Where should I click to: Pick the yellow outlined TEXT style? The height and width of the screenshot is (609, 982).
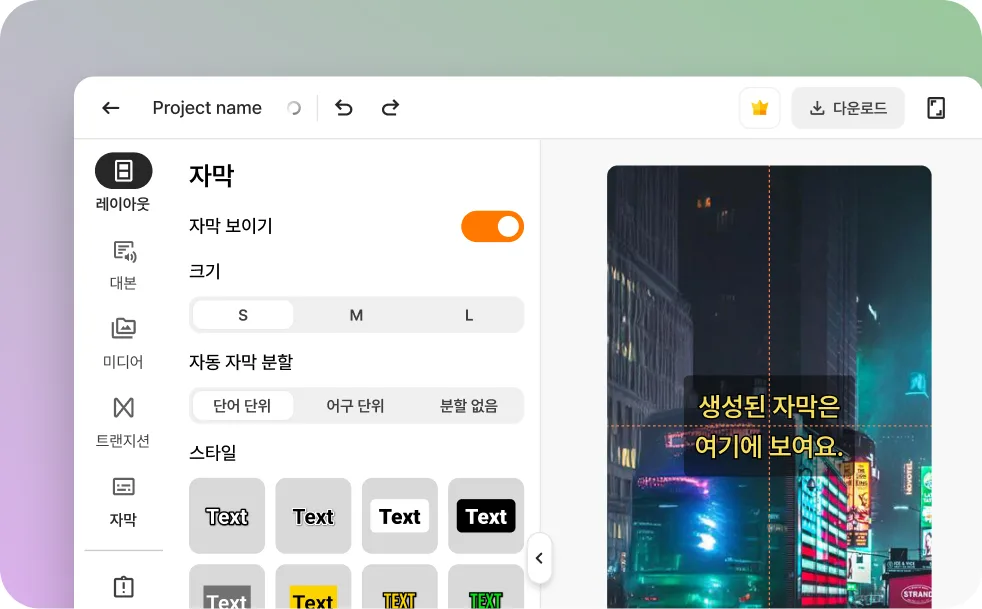point(400,587)
